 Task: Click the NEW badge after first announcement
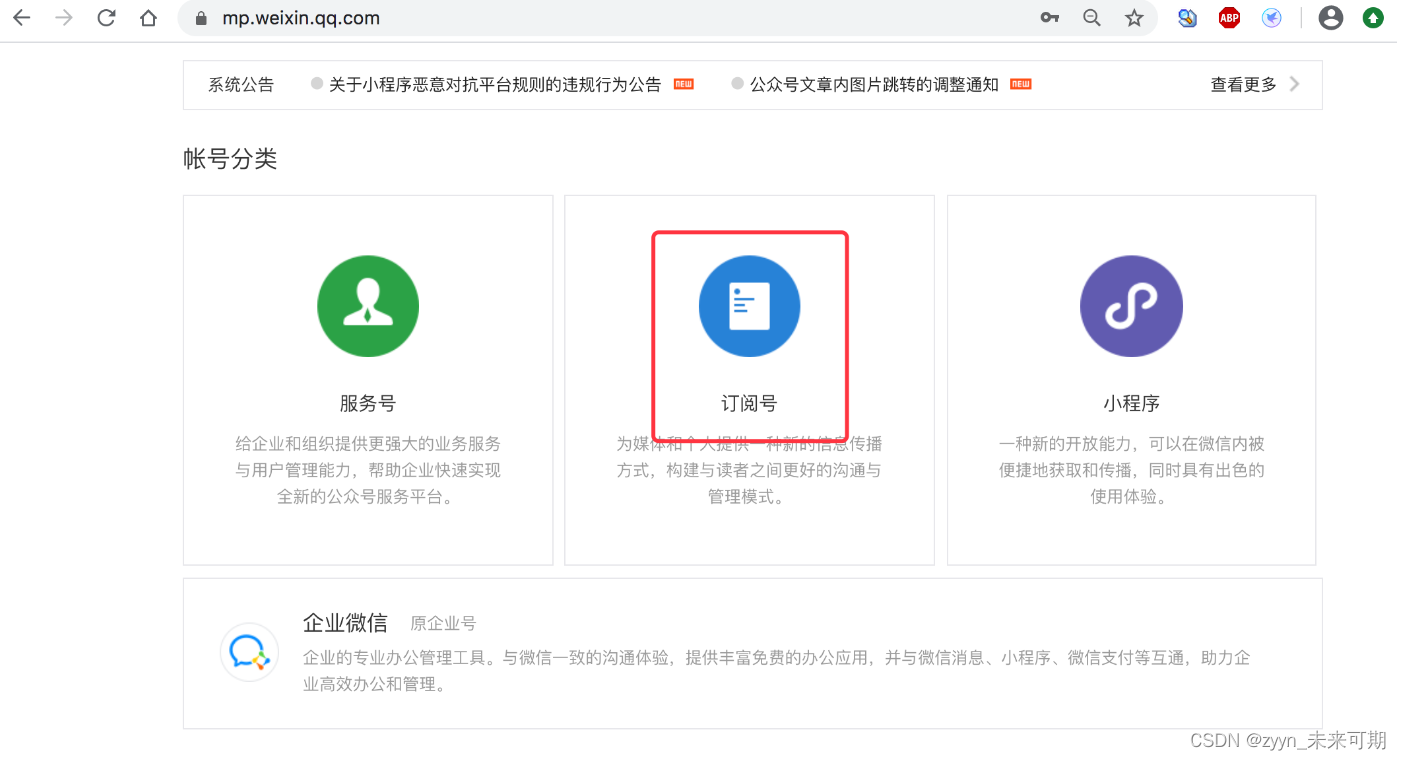pyautogui.click(x=683, y=84)
